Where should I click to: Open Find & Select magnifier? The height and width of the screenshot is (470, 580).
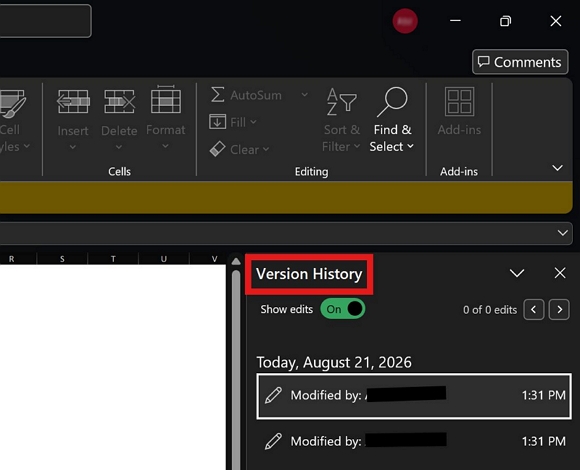coord(392,102)
